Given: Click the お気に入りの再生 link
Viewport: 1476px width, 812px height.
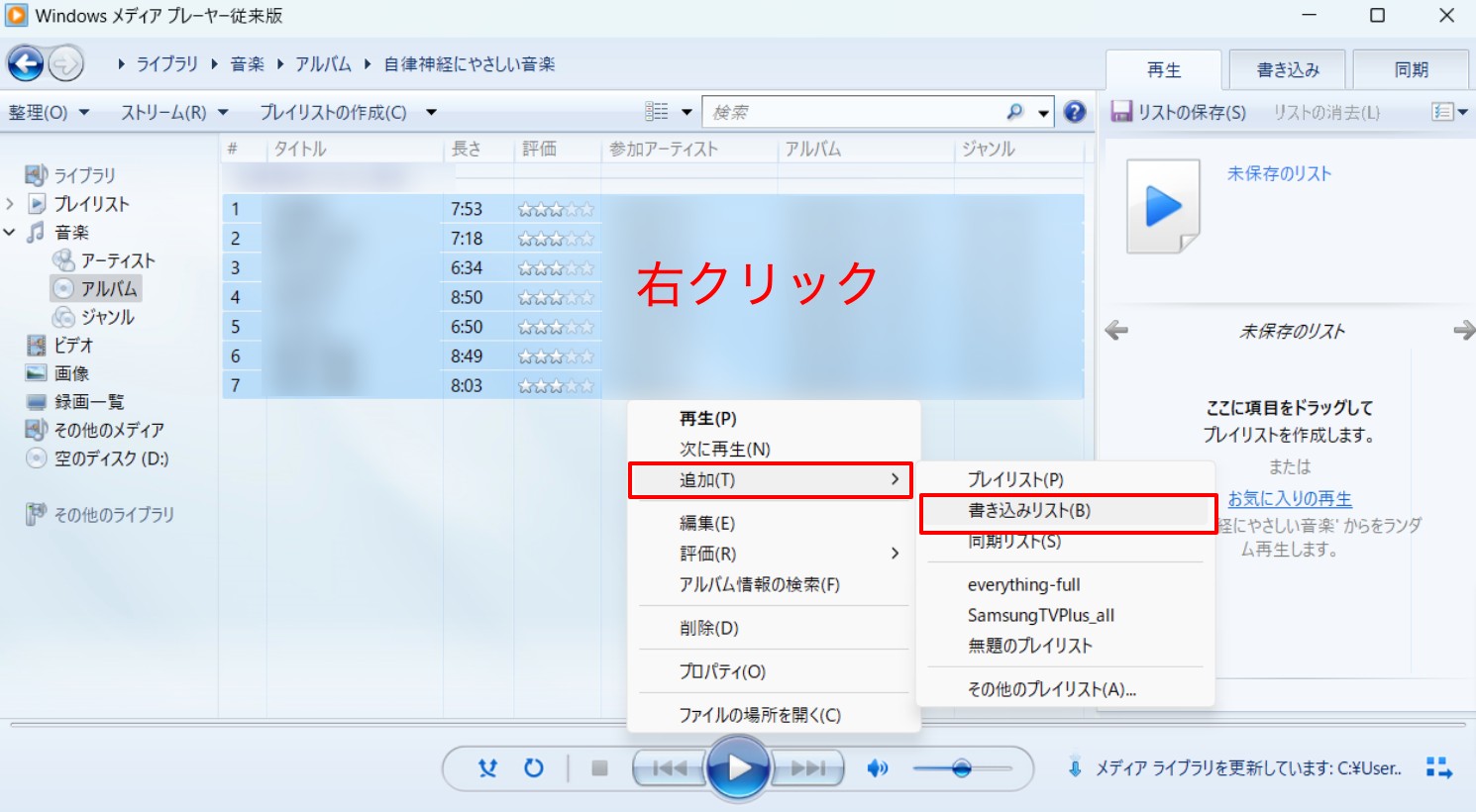Looking at the screenshot, I should [1290, 499].
